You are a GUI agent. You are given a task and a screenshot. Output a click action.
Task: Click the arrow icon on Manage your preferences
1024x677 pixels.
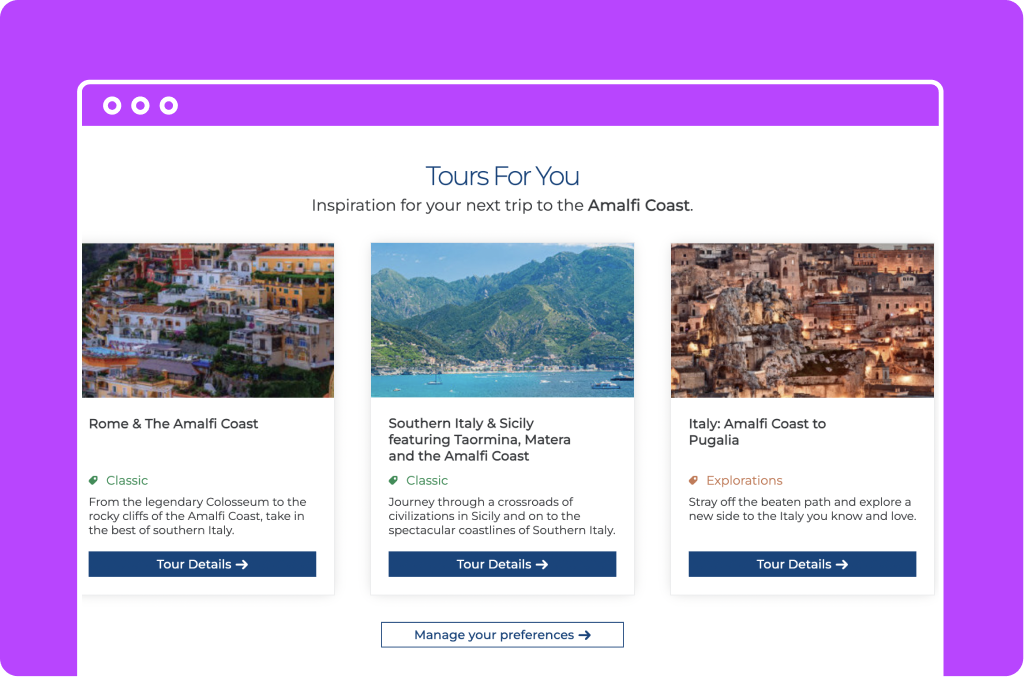click(584, 635)
